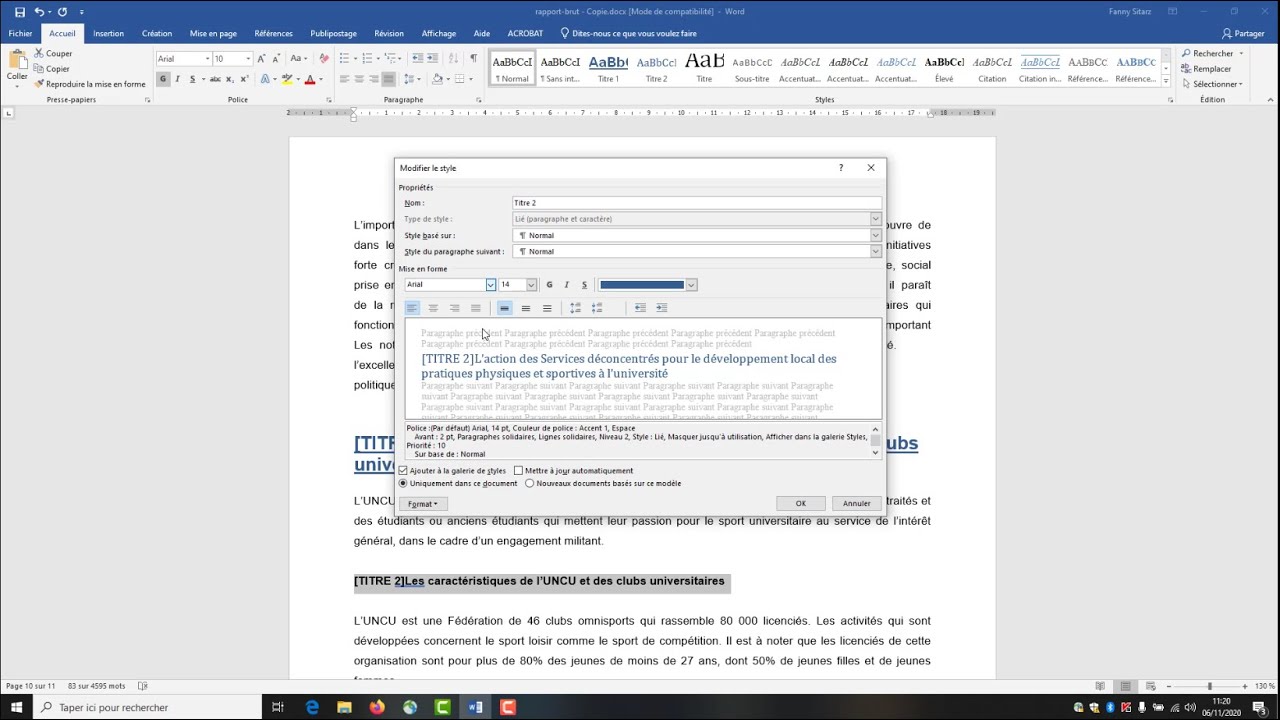This screenshot has height=720, width=1280.
Task: Apply italic in the Modifier le style dialog
Action: pos(566,285)
